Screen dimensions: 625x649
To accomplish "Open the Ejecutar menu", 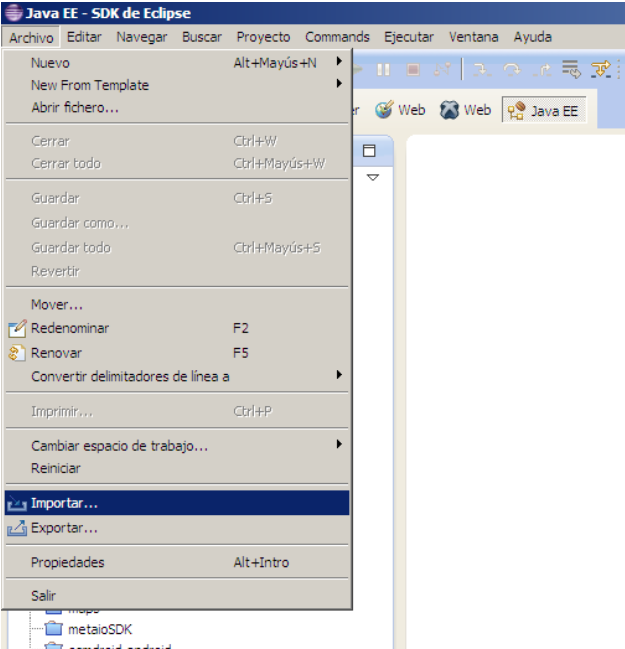I will click(x=409, y=37).
